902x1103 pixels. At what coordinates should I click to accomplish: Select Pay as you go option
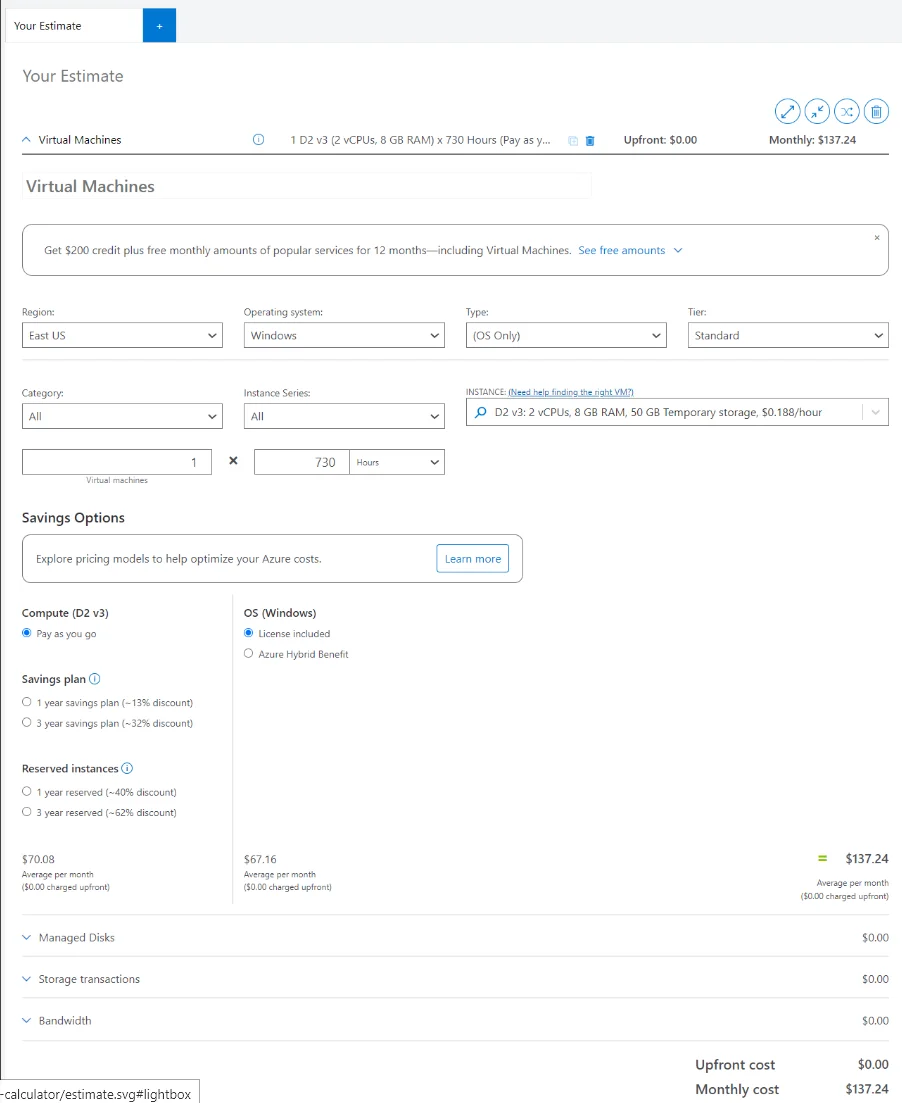coord(27,633)
